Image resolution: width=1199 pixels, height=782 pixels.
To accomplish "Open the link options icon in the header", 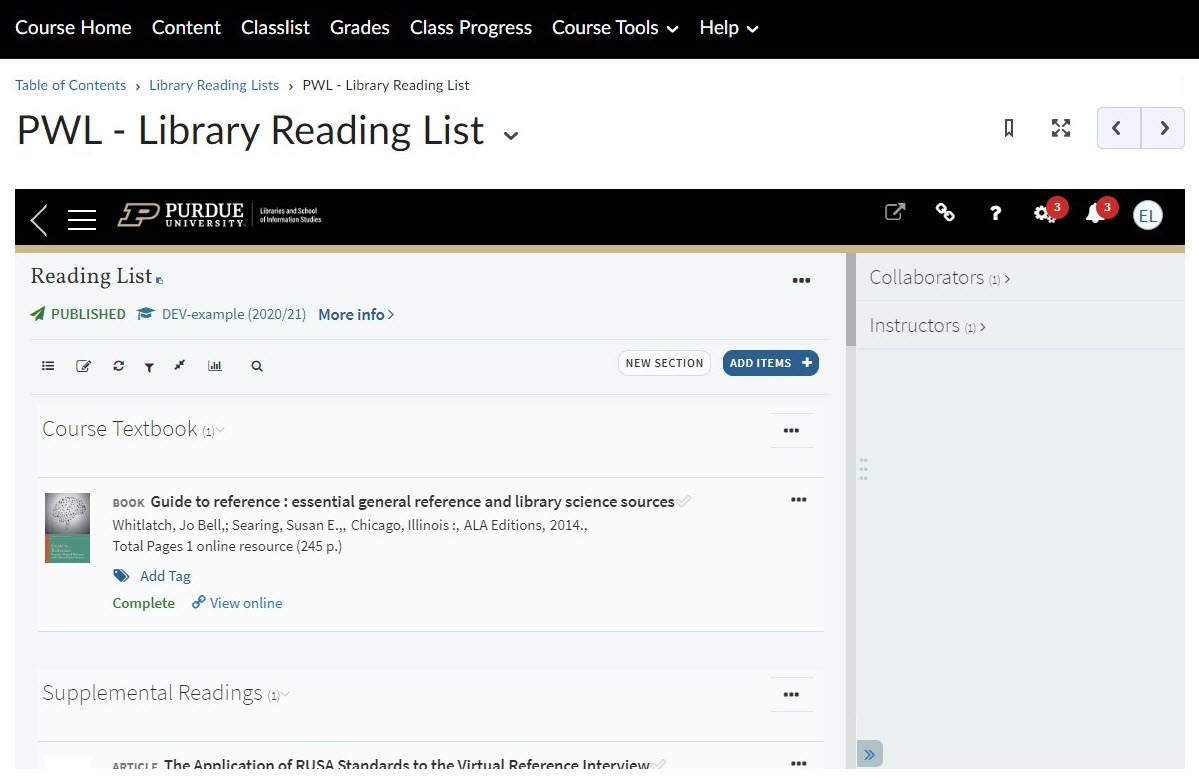I will point(945,213).
